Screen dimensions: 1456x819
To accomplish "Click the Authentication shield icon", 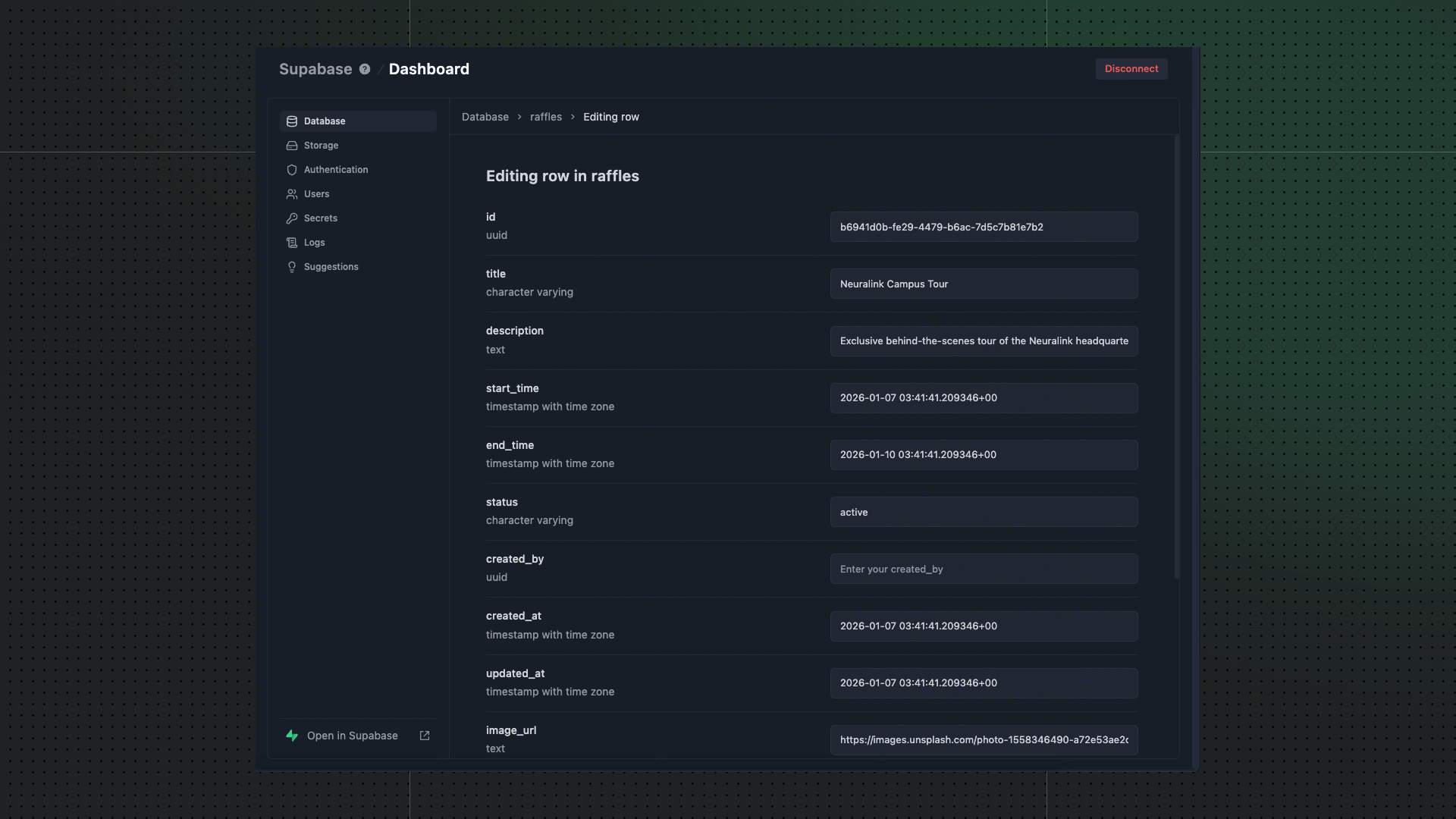I will tap(293, 169).
